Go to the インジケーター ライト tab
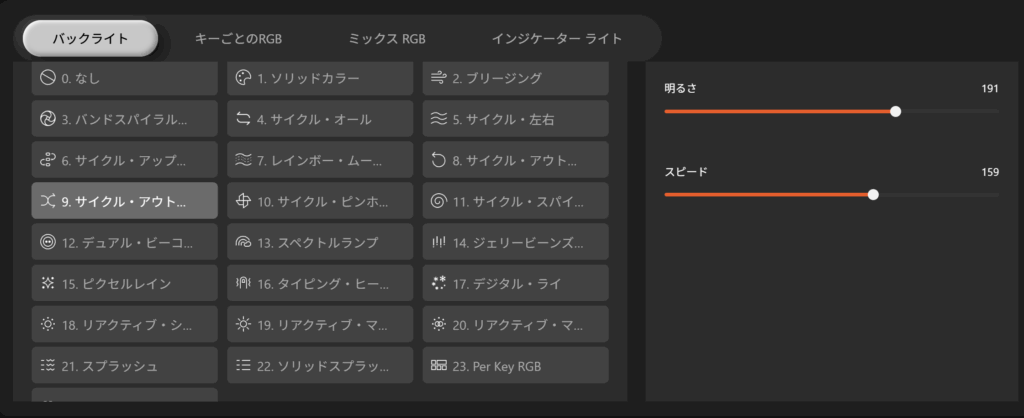Screen dimensions: 1024x418 click(x=557, y=39)
